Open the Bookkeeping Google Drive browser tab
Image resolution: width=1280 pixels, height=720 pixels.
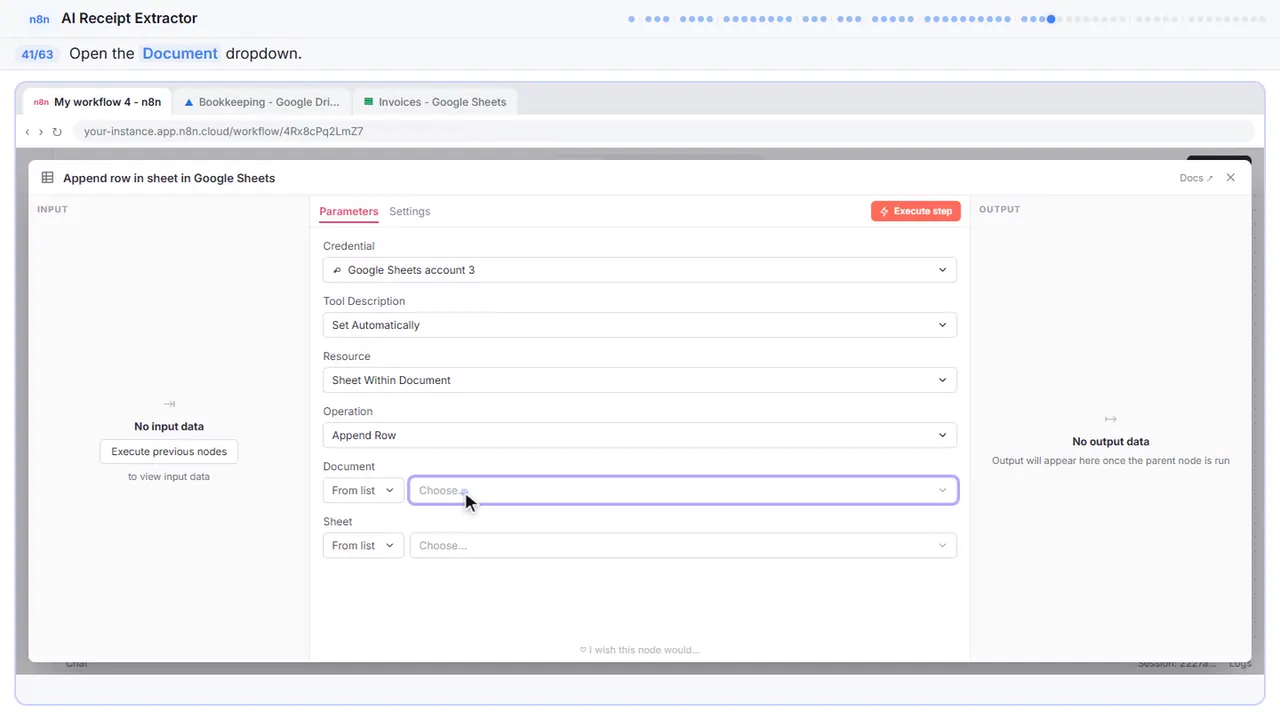tap(262, 102)
